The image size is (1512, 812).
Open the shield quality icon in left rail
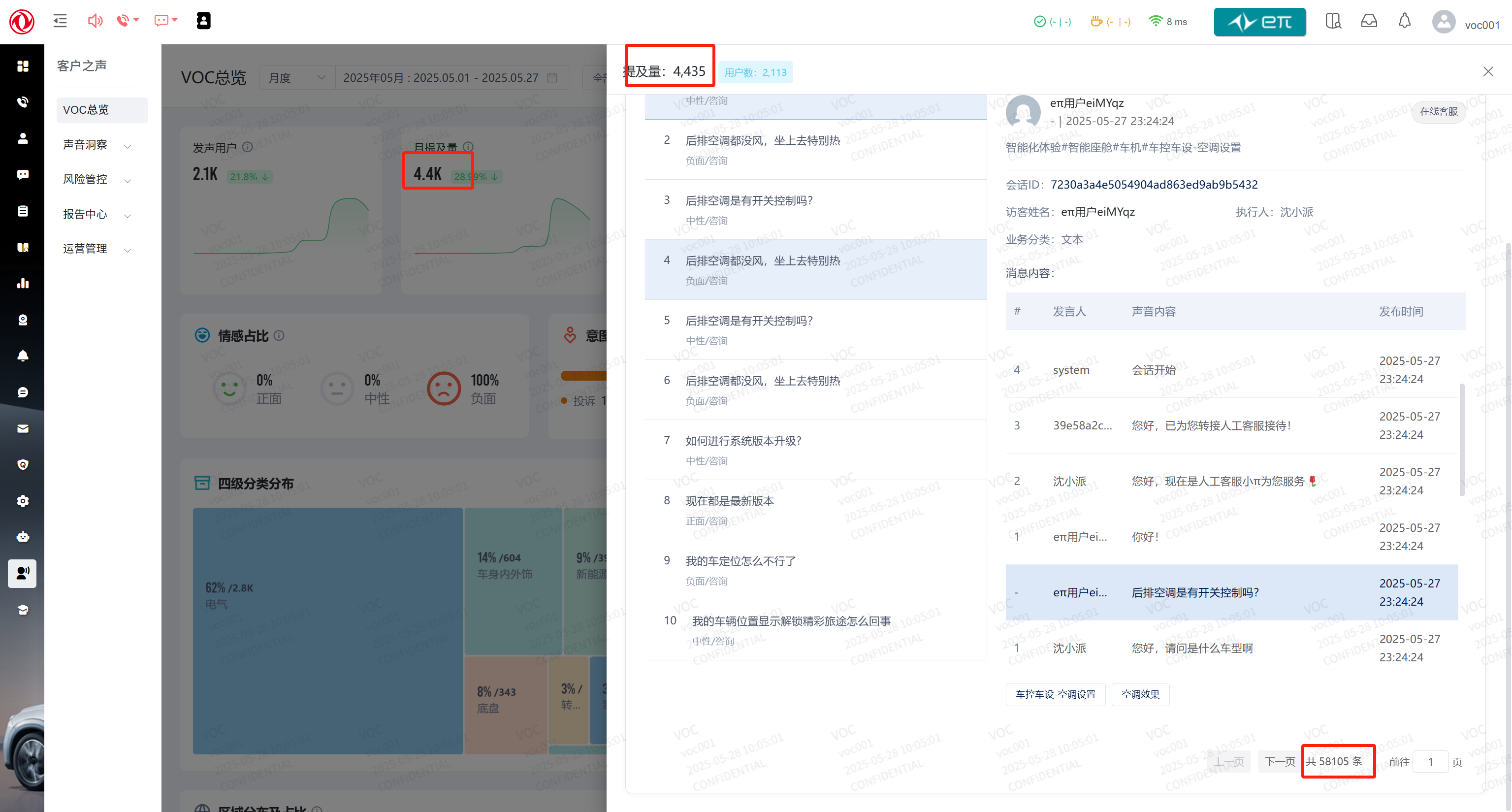pyautogui.click(x=23, y=465)
